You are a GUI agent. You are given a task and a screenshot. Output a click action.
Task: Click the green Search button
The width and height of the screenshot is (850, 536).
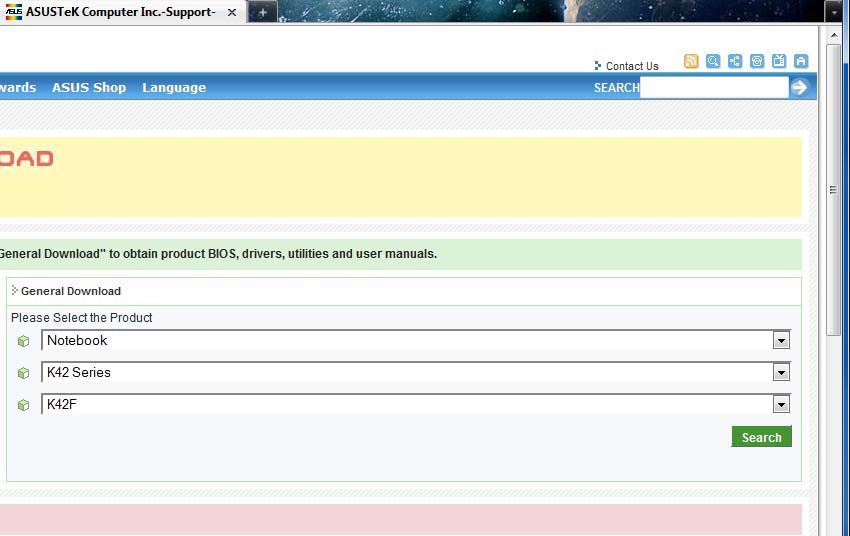pos(761,437)
